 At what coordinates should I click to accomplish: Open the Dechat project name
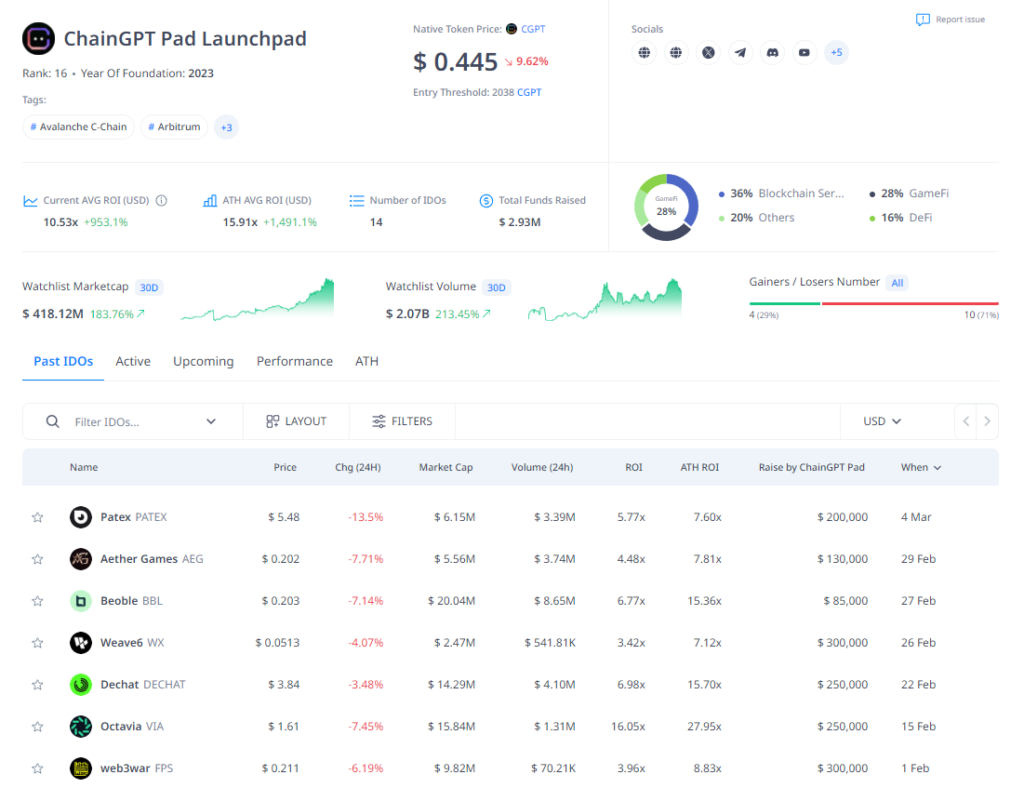point(120,684)
